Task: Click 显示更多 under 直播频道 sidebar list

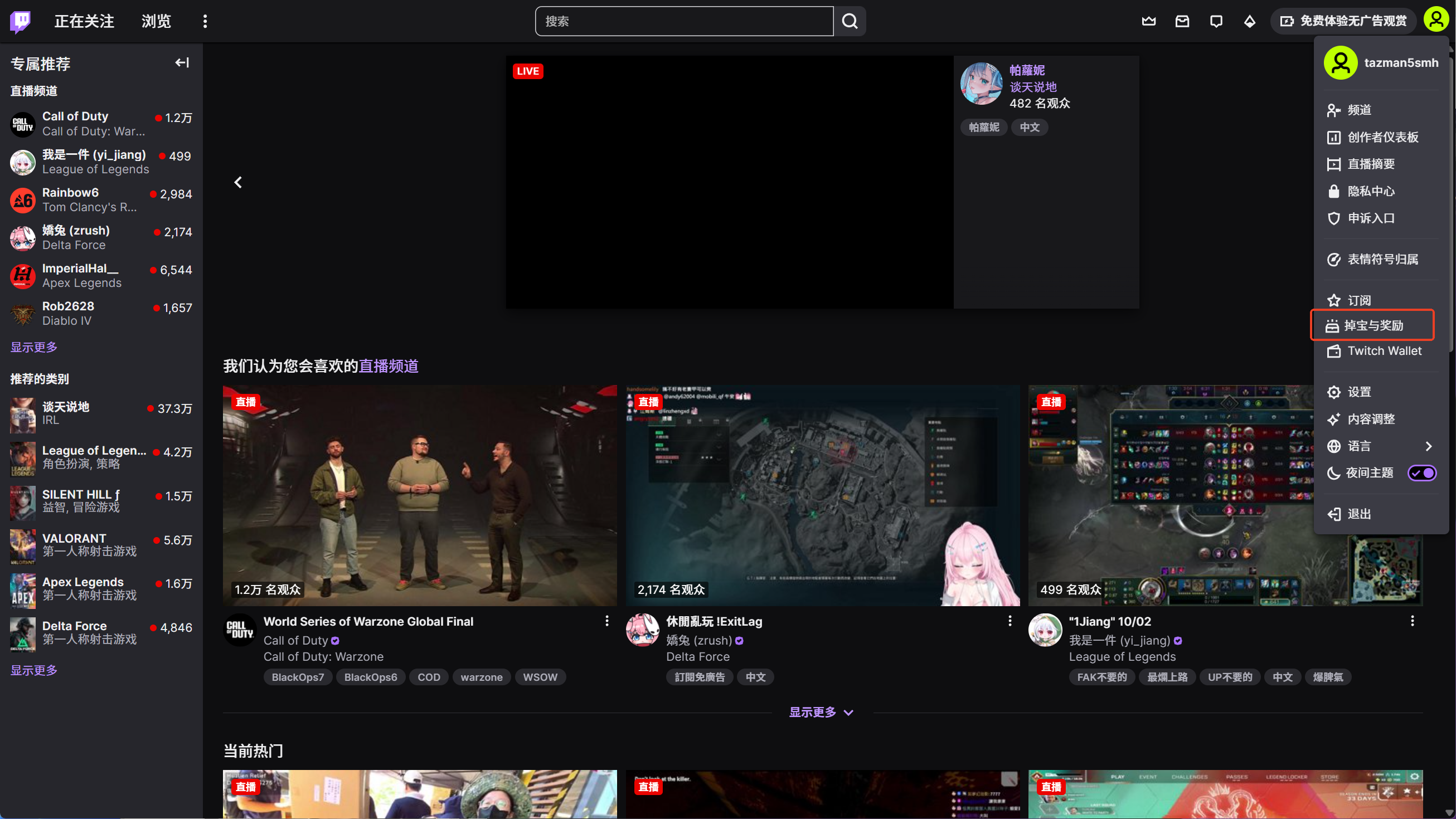Action: click(34, 347)
